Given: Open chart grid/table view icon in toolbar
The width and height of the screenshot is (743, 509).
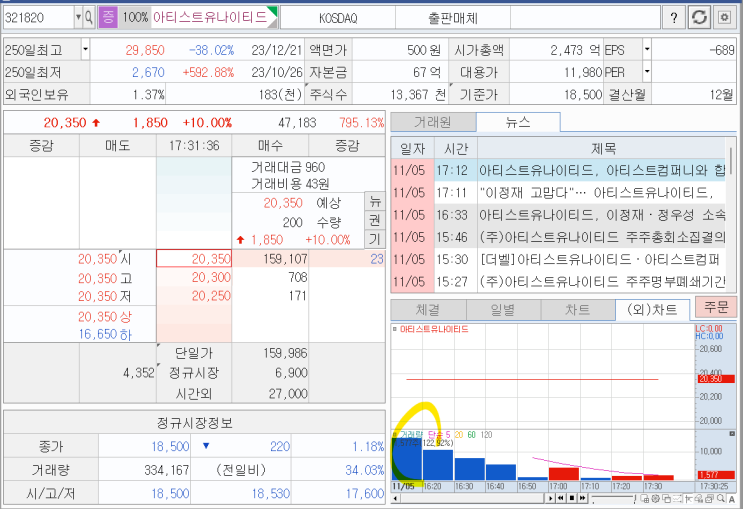Looking at the screenshot, I should (x=644, y=498).
